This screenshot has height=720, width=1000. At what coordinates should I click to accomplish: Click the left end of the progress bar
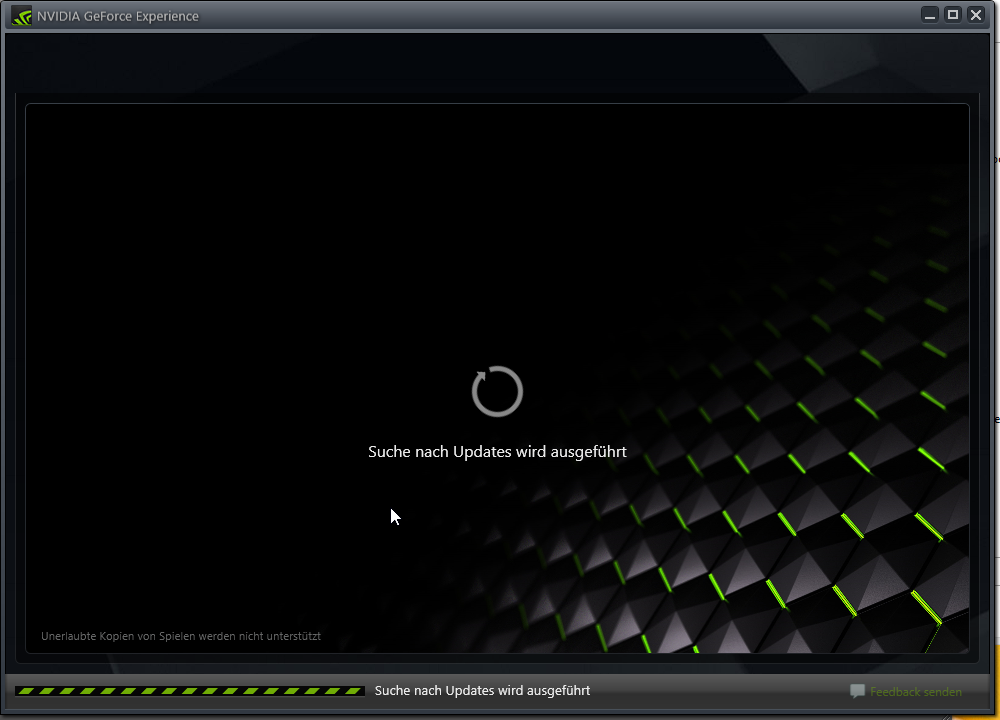22,691
